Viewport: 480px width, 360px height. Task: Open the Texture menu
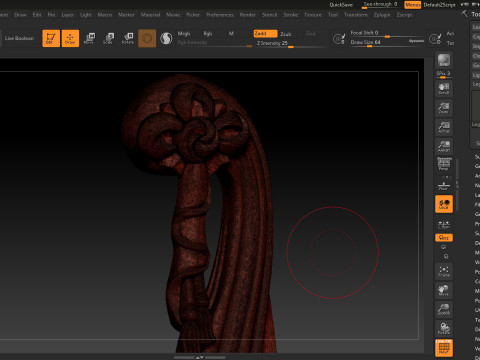click(x=313, y=15)
